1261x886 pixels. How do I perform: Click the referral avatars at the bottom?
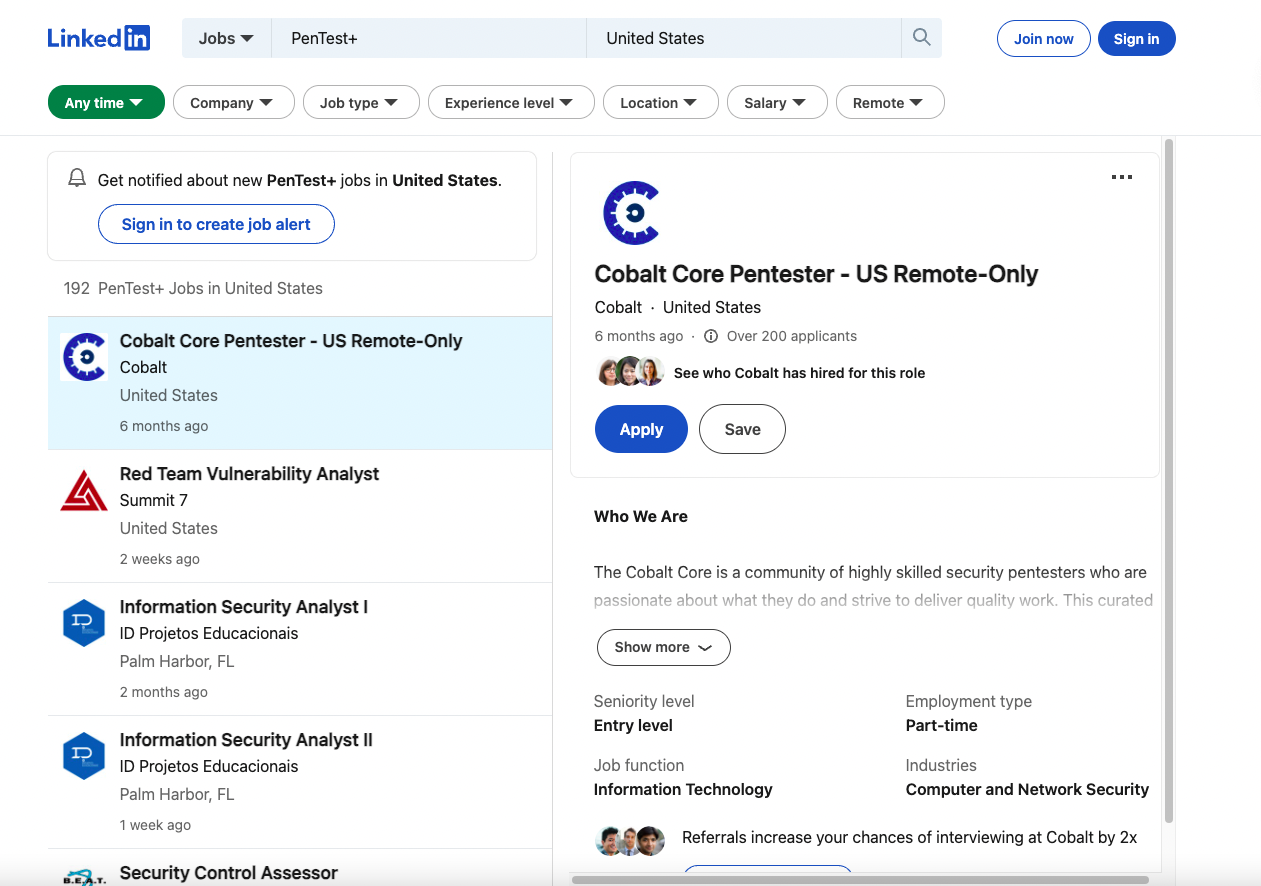click(x=630, y=841)
